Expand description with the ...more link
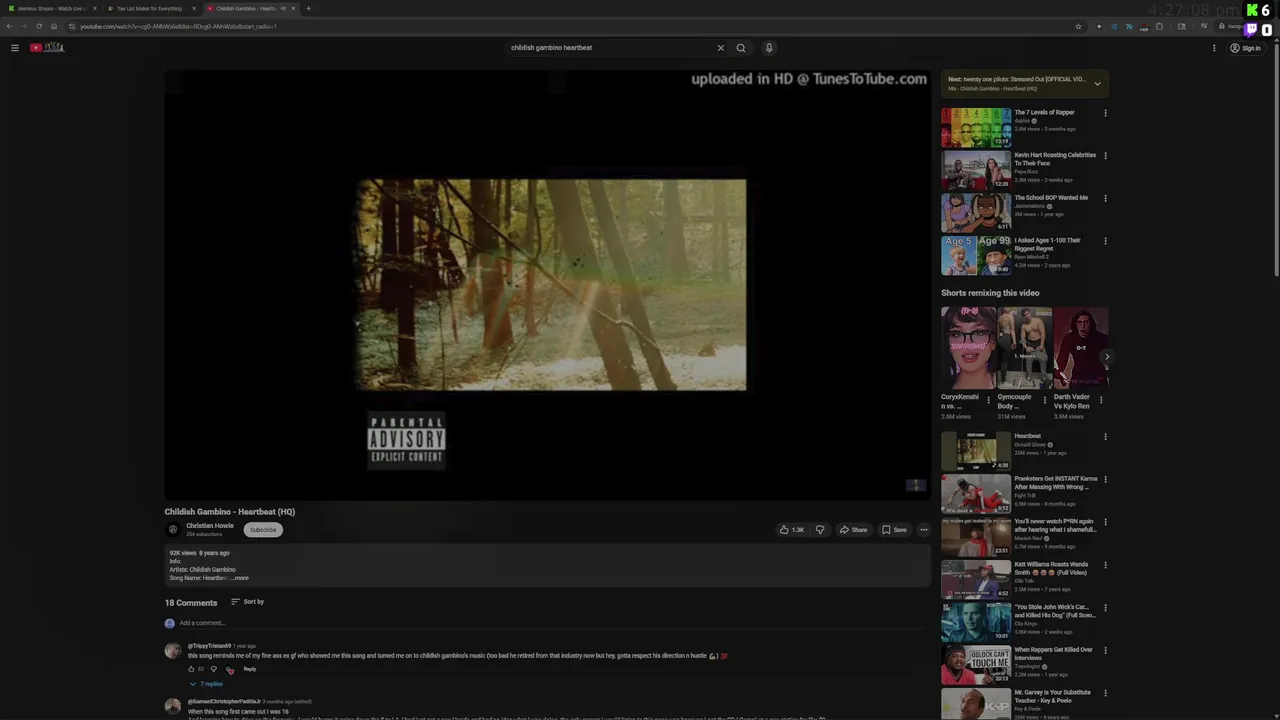 pyautogui.click(x=240, y=578)
